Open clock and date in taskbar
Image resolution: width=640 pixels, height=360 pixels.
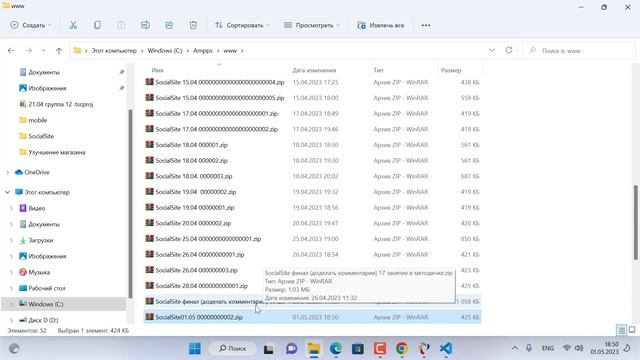point(604,348)
